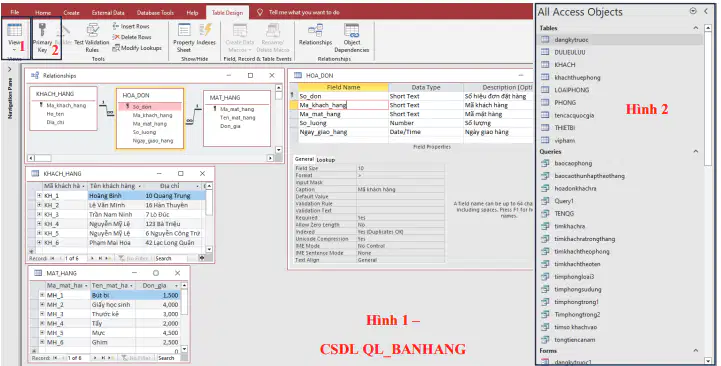Collapse the Tables group in navigation
This screenshot has height=366, width=721.
[x=696, y=28]
